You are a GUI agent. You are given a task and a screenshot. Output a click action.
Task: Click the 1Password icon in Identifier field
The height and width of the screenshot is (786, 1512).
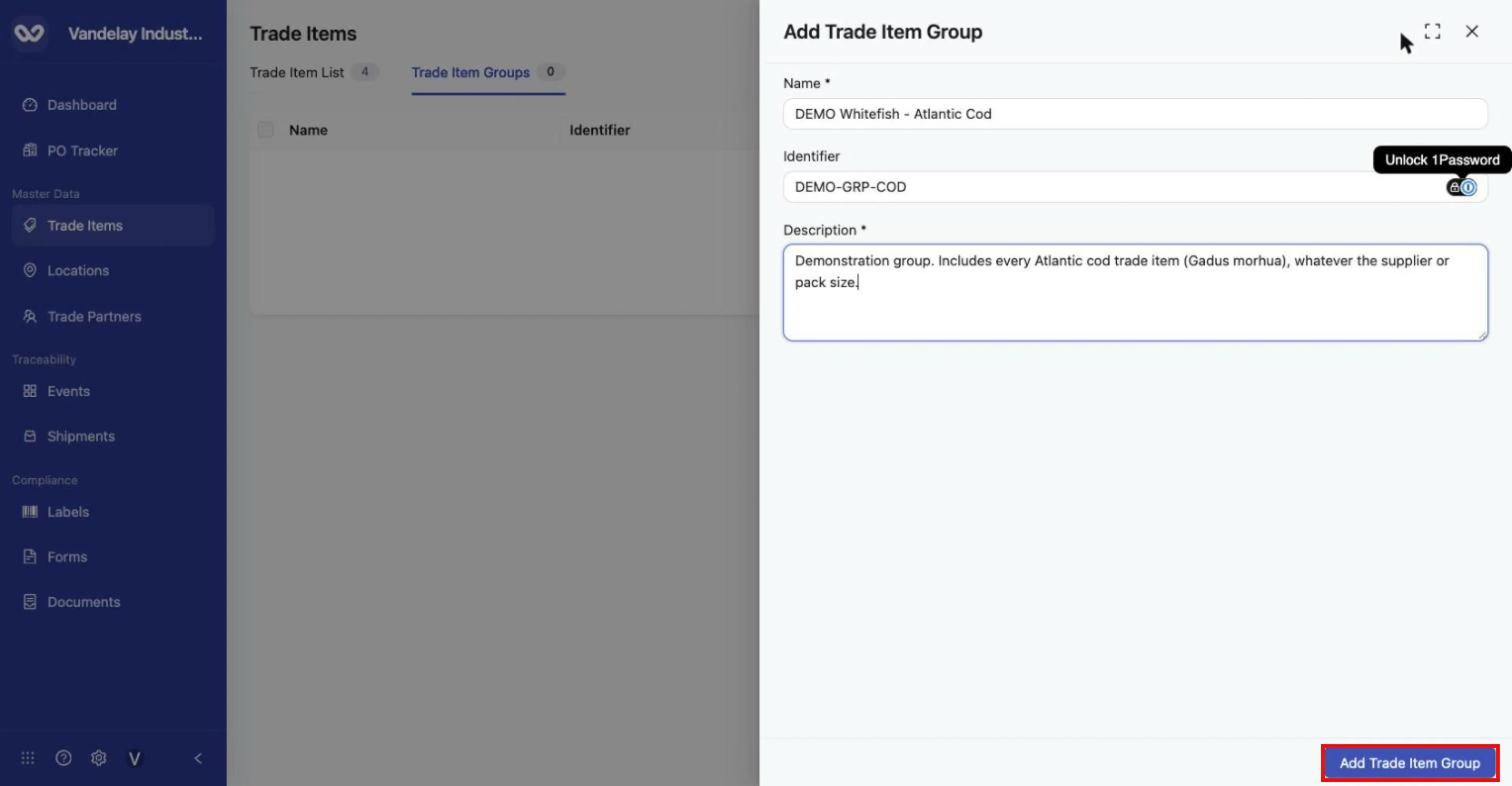[1462, 187]
